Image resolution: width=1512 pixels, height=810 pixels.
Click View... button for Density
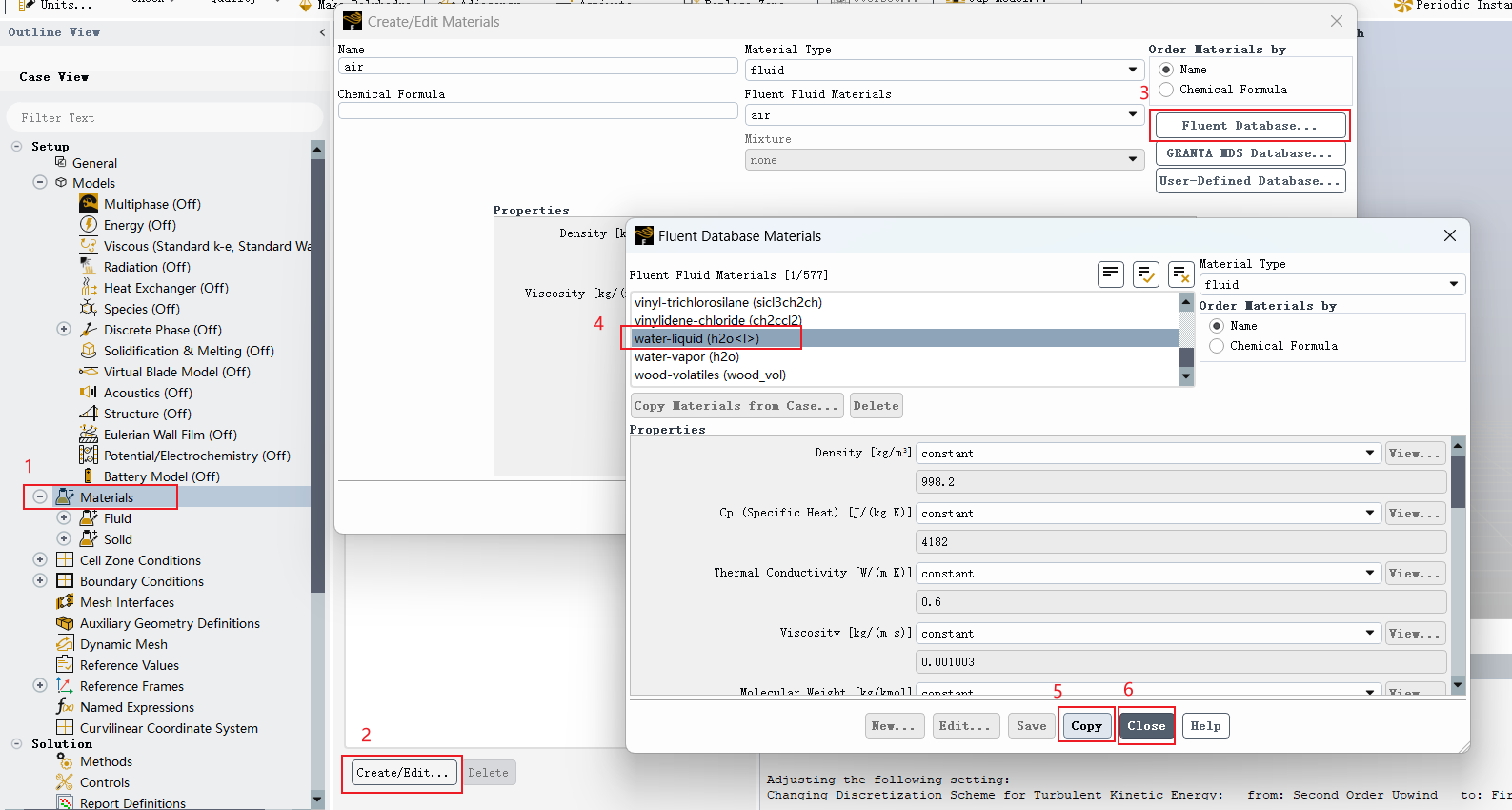(x=1414, y=453)
